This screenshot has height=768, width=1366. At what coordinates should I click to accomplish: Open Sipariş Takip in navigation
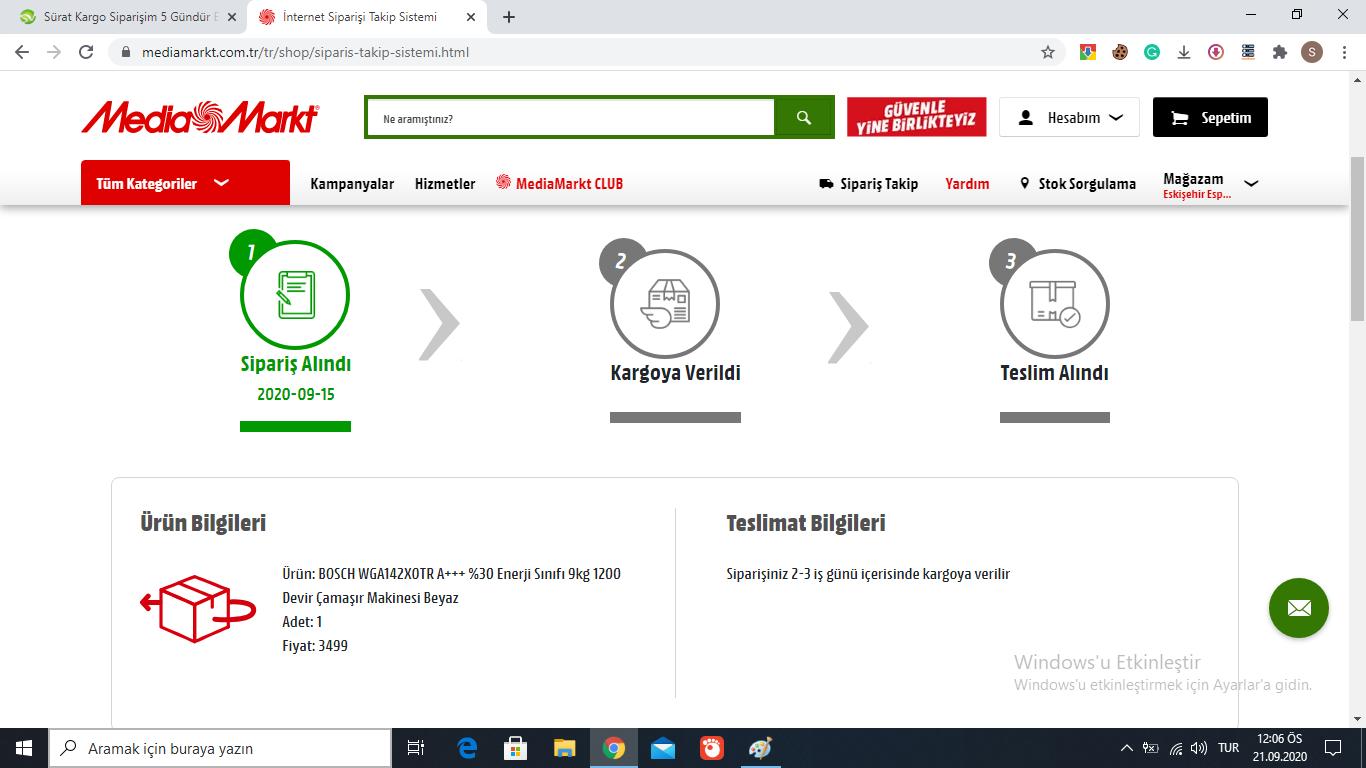pyautogui.click(x=868, y=184)
